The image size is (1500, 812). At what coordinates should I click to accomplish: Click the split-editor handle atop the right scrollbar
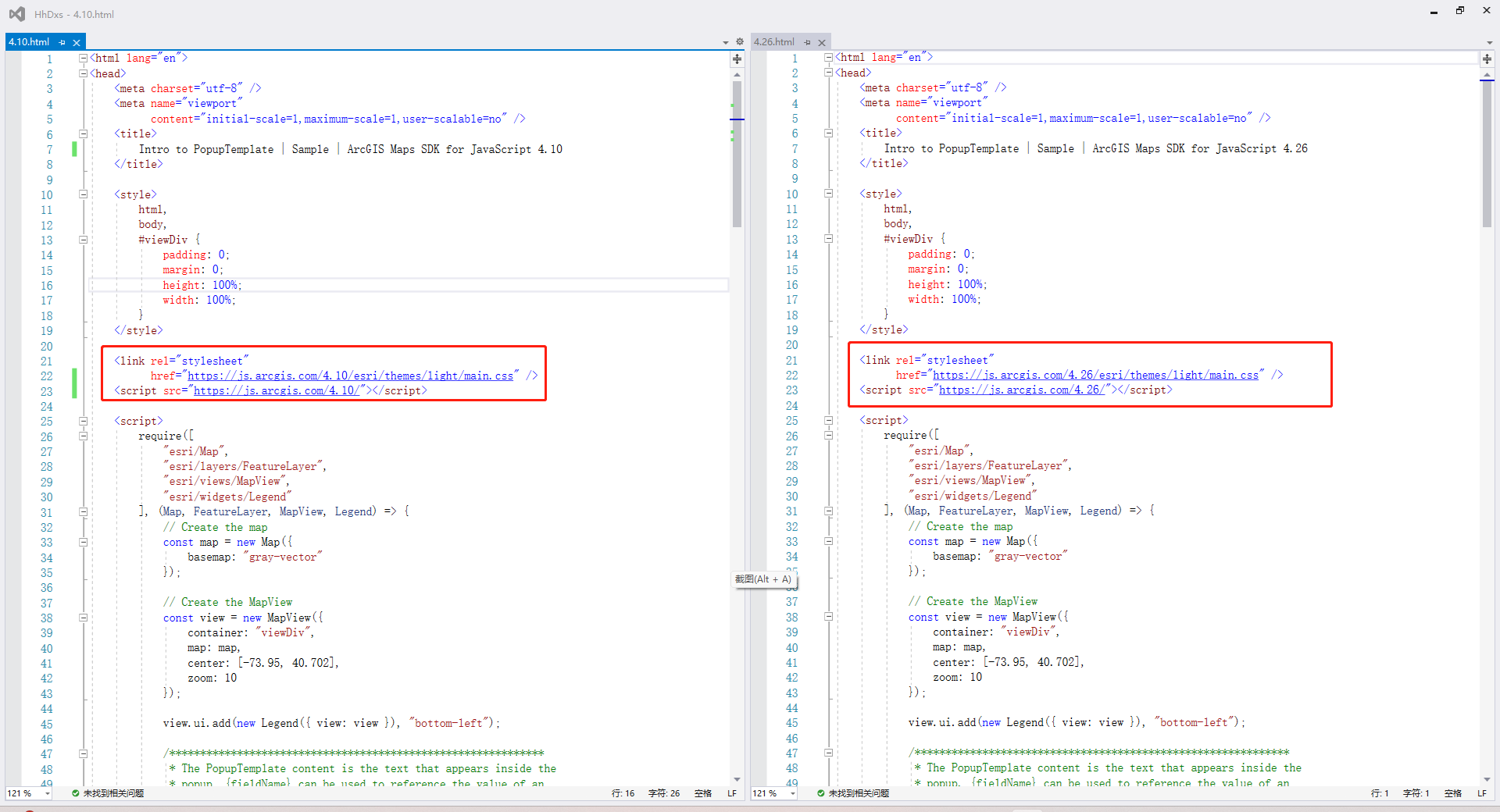(x=1487, y=58)
